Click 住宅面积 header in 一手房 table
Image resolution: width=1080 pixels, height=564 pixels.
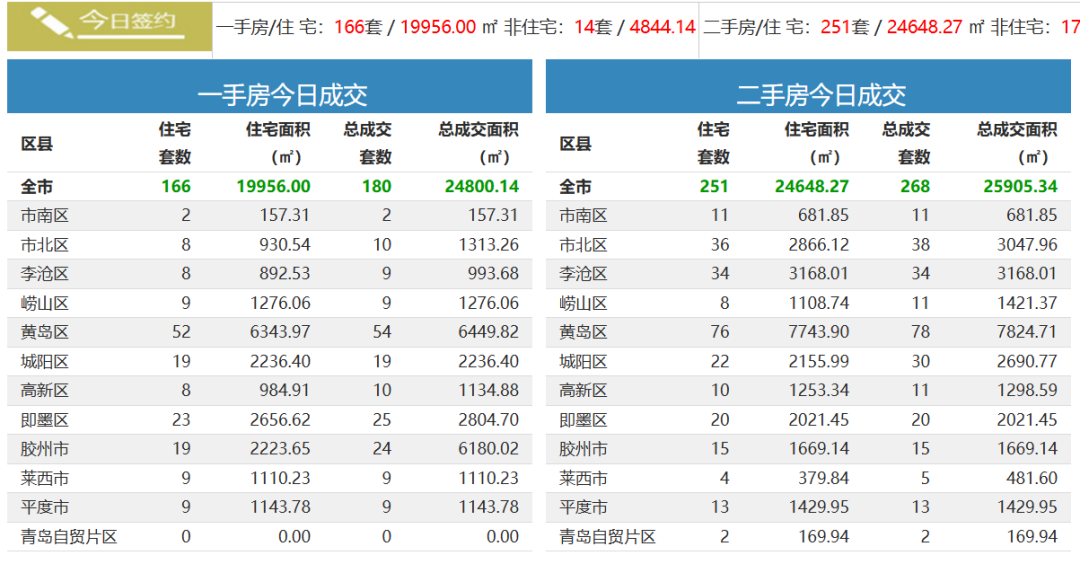coord(278,143)
